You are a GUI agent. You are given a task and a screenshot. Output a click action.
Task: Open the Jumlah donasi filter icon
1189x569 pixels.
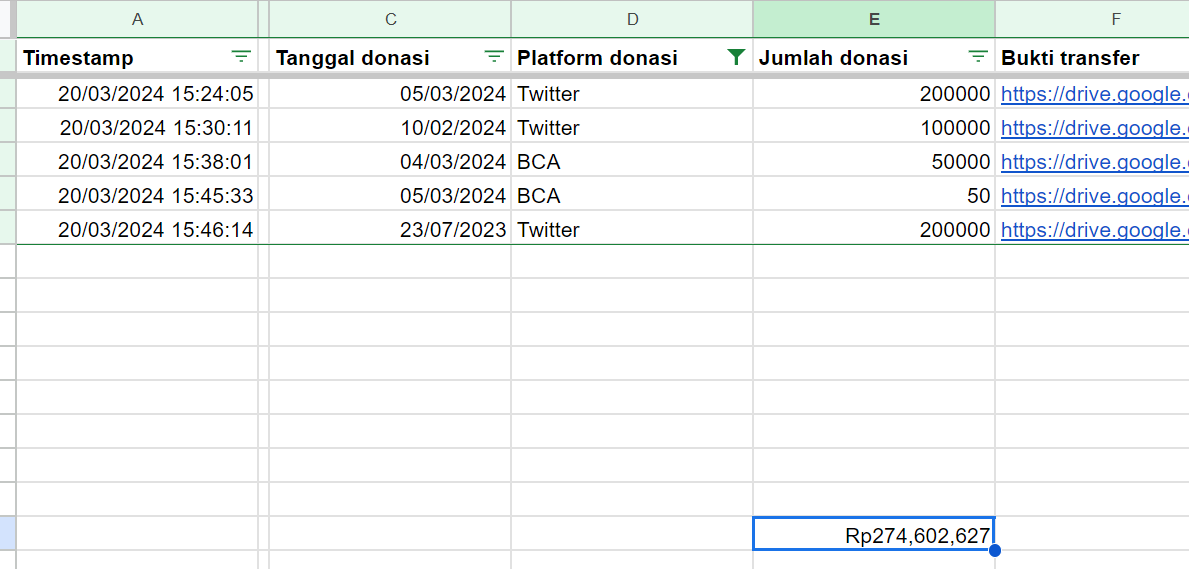[979, 56]
